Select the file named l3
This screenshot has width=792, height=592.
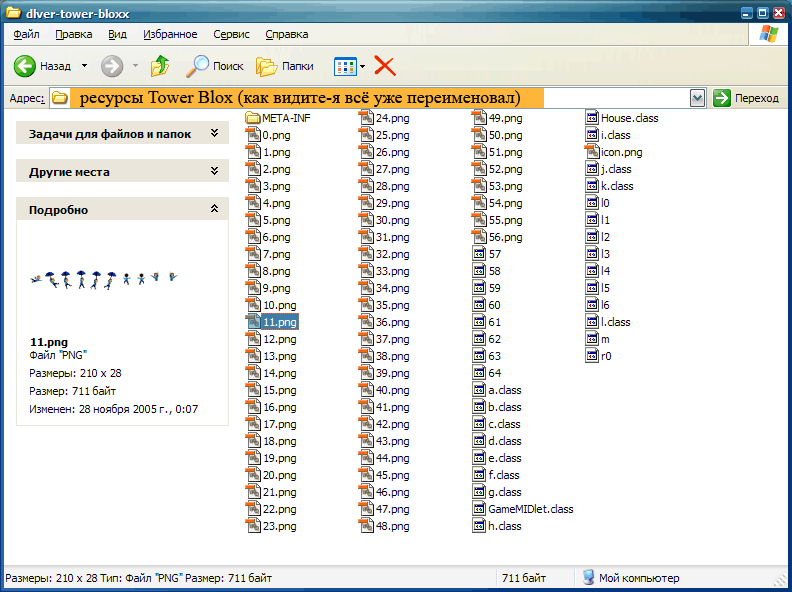[x=605, y=254]
